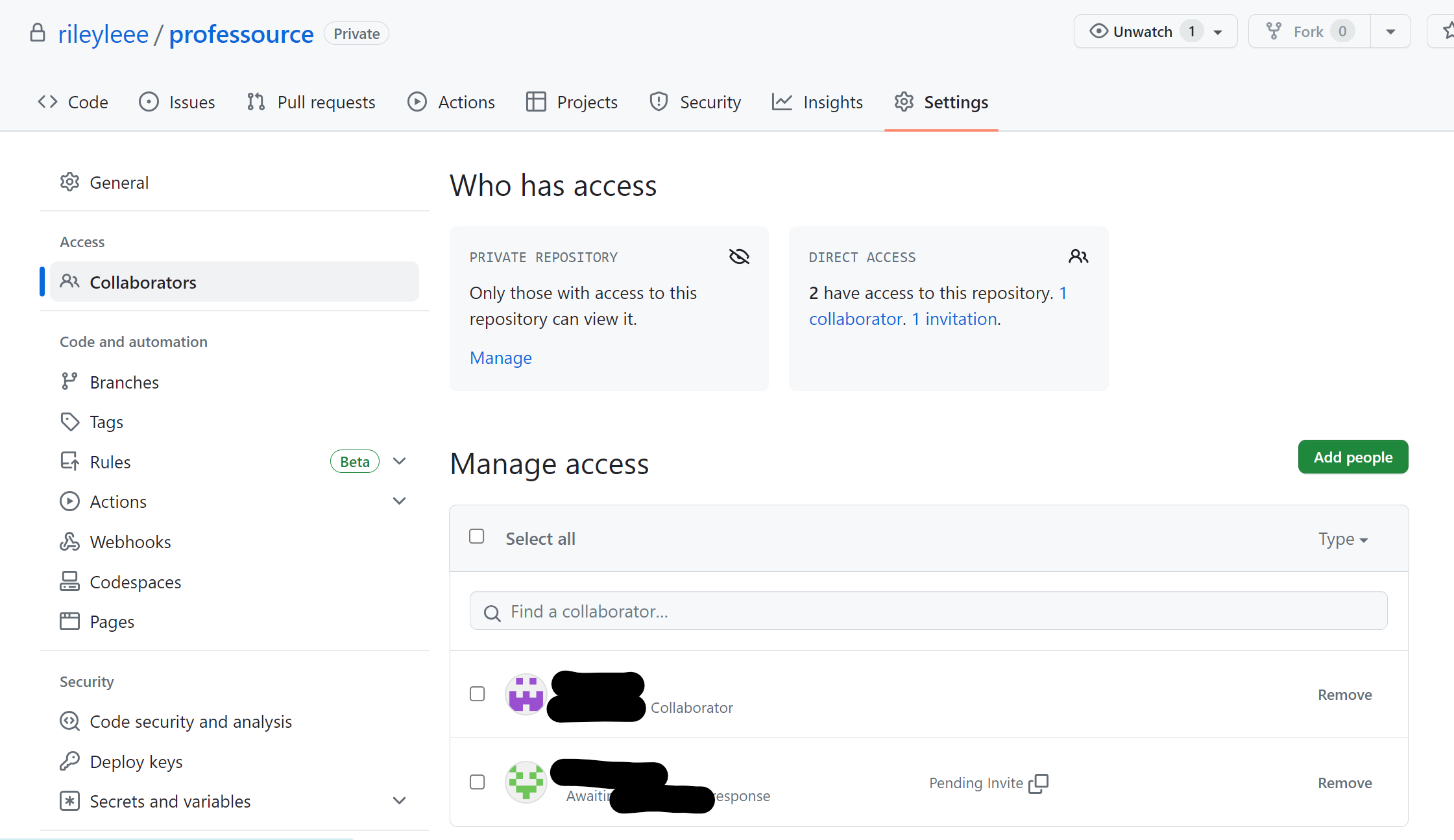Expand Secrets and variables chevron

coord(400,800)
